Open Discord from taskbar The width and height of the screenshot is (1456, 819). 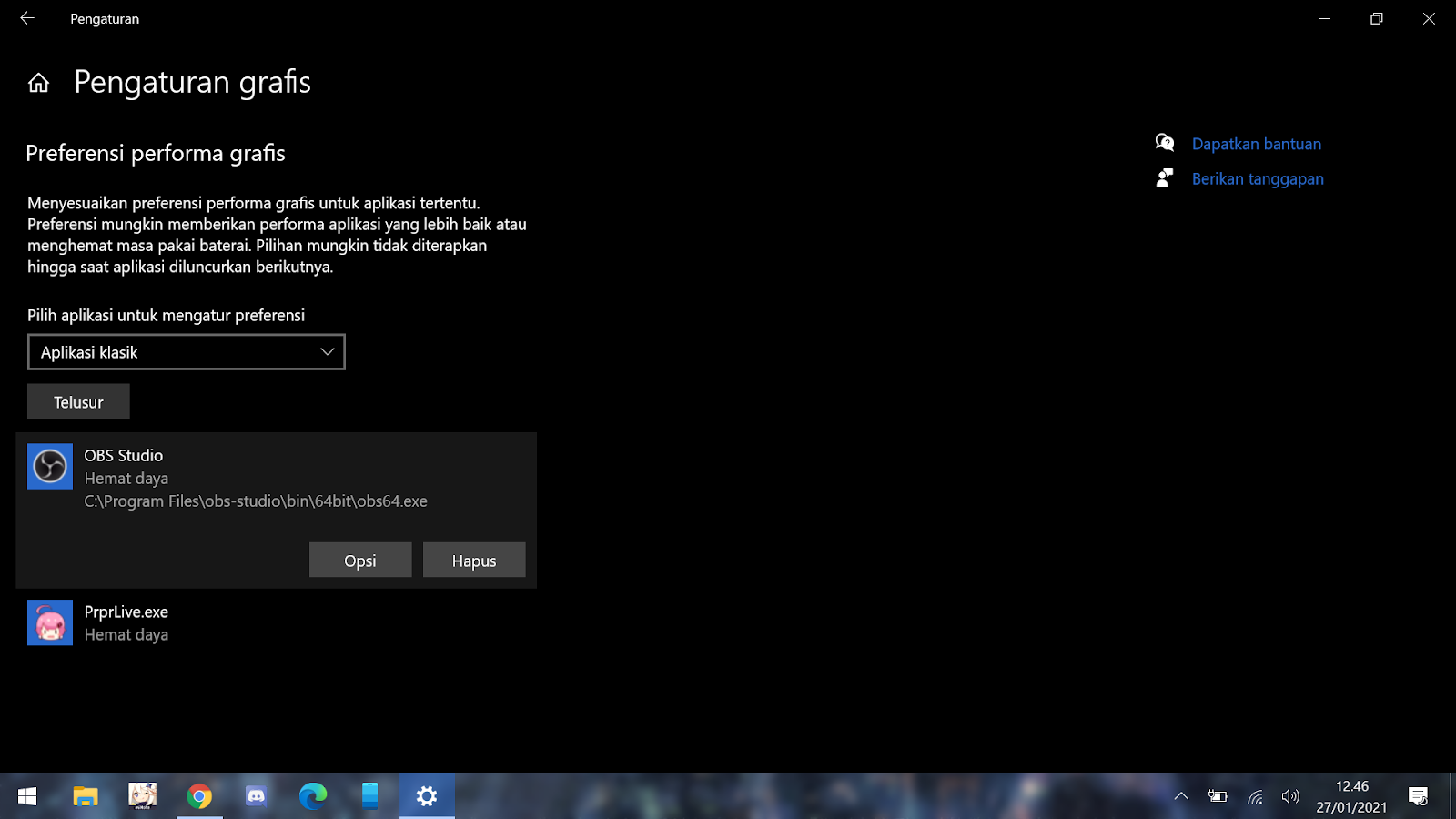[x=256, y=797]
